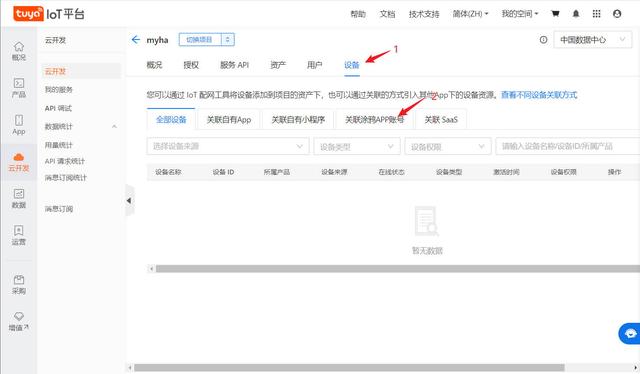Click the 设备名称 column header
The image size is (640, 374).
(168, 172)
